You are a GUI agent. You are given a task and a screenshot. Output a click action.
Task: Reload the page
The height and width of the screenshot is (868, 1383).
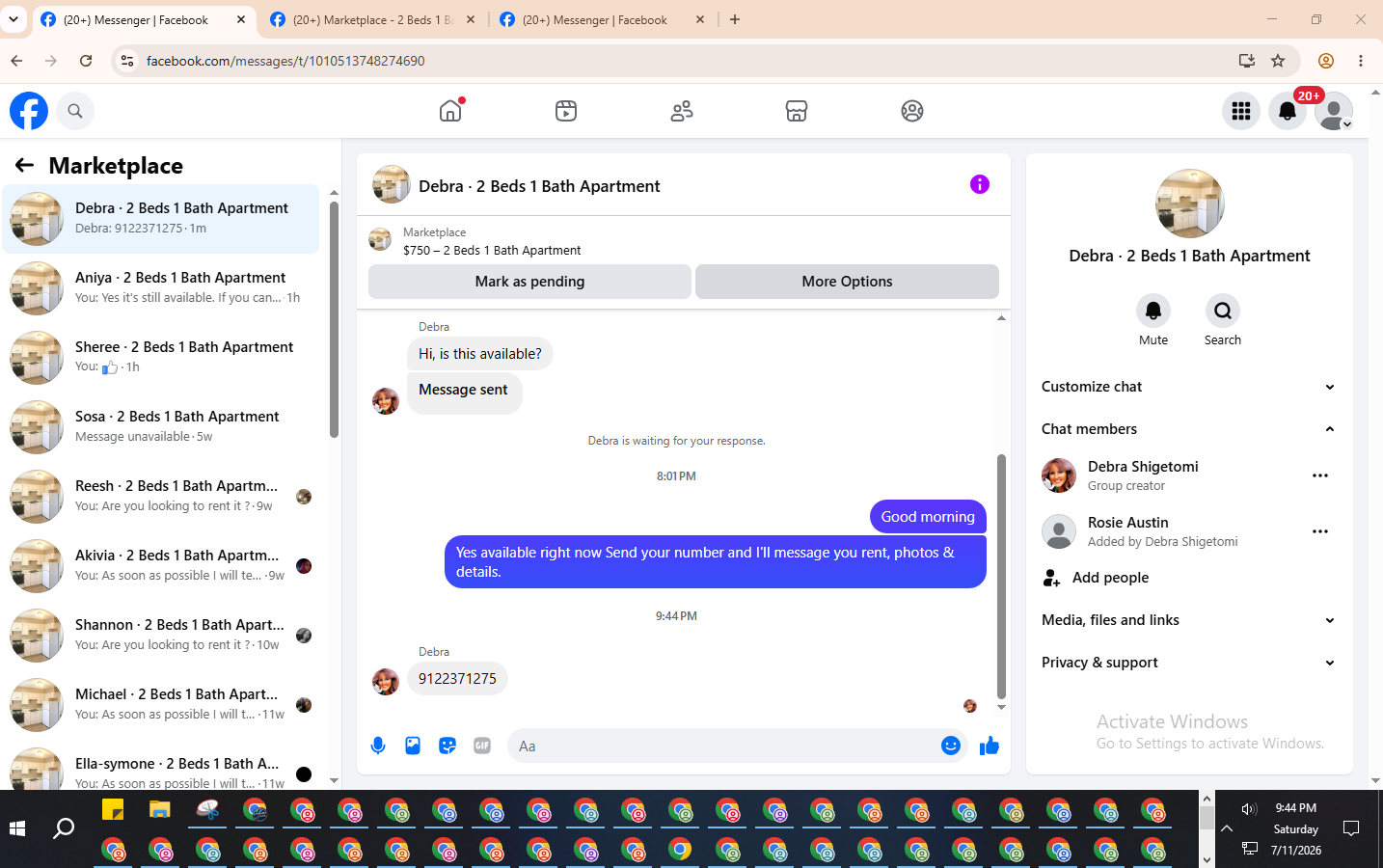click(86, 61)
